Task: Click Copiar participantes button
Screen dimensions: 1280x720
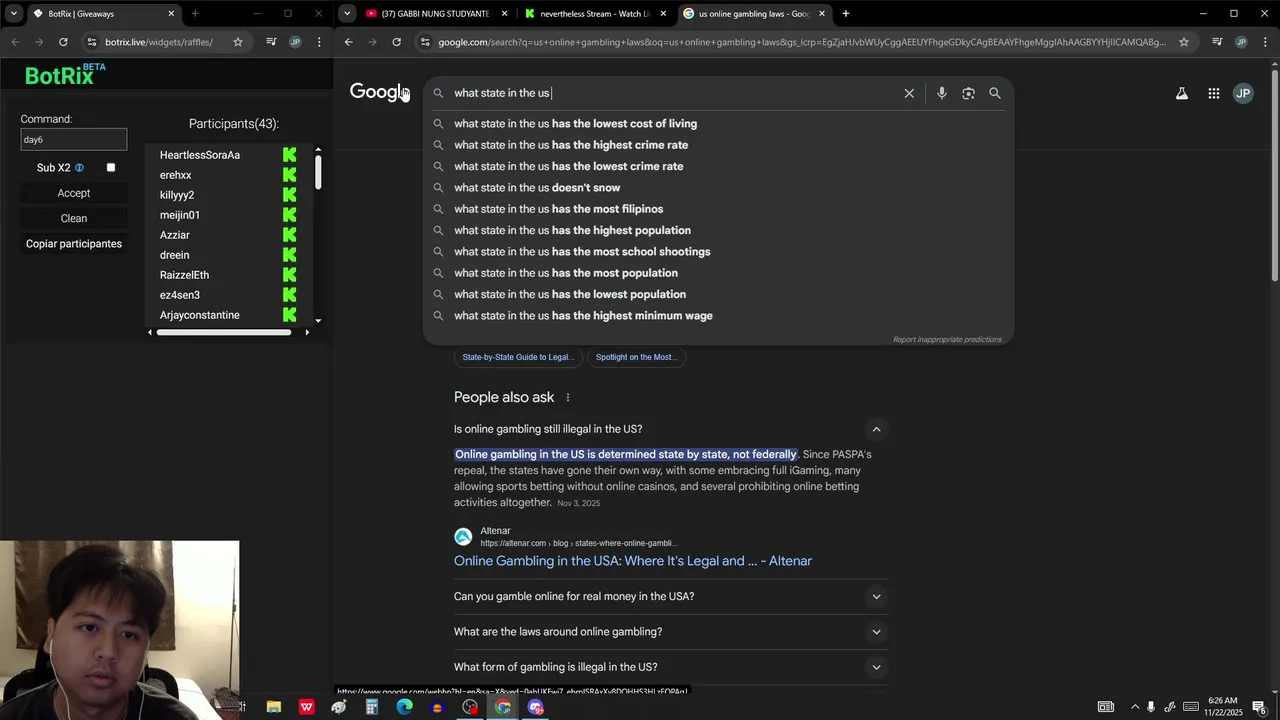Action: tap(74, 244)
